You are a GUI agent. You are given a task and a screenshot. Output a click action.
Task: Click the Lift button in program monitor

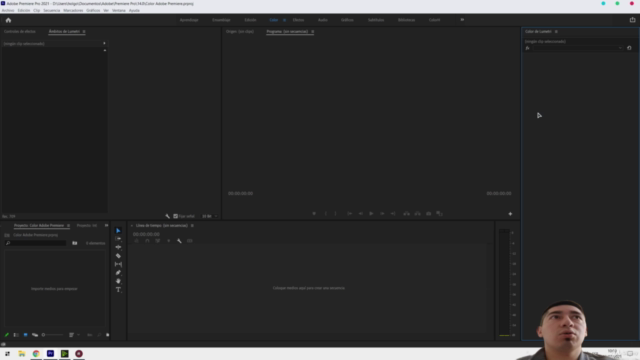click(x=407, y=214)
